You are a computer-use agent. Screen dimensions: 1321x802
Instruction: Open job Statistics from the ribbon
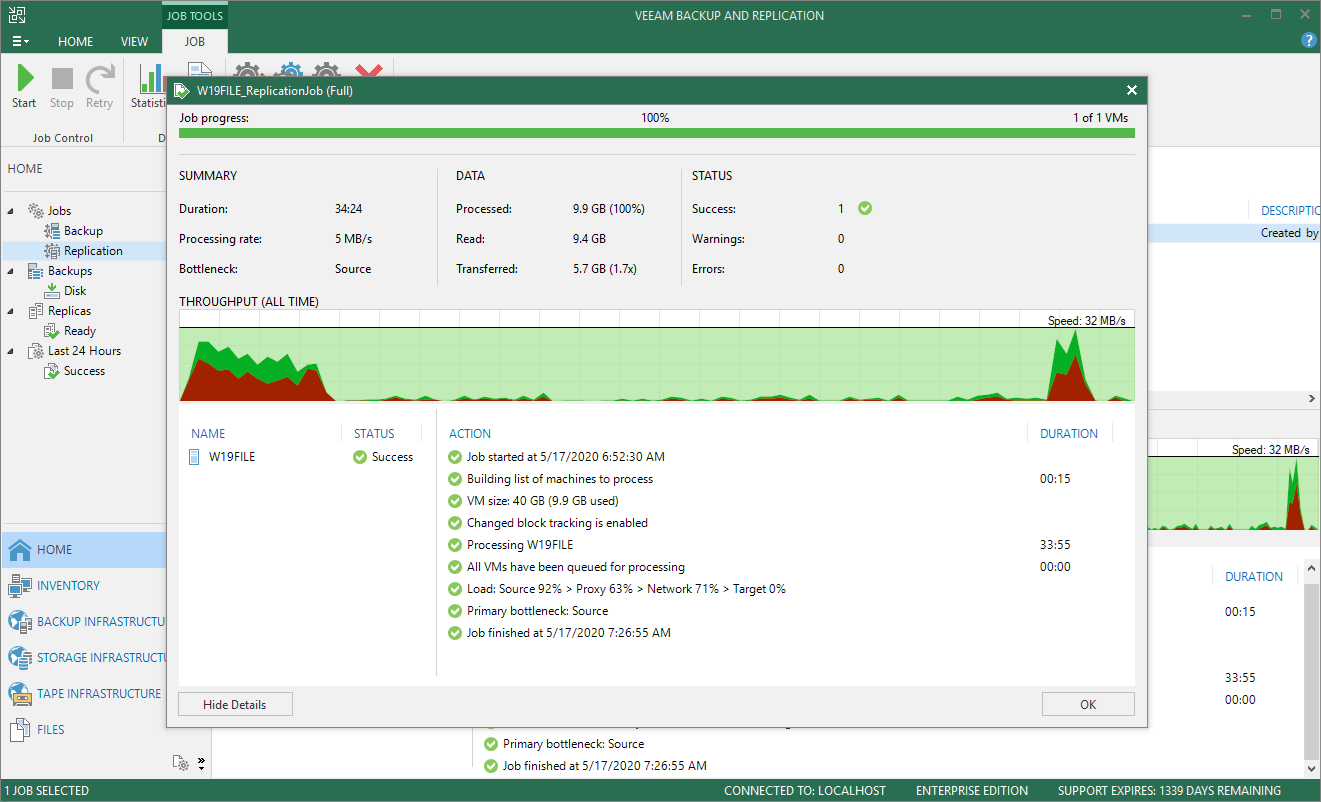(149, 86)
